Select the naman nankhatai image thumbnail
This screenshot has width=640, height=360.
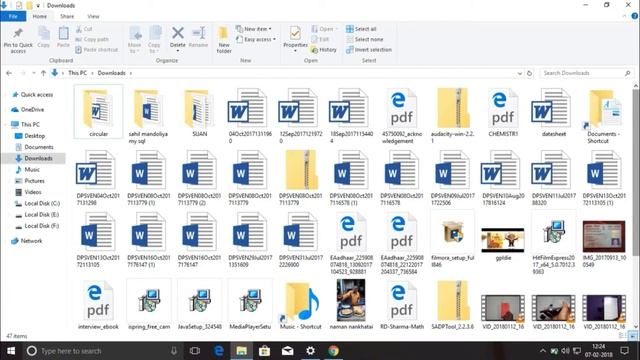pos(351,304)
